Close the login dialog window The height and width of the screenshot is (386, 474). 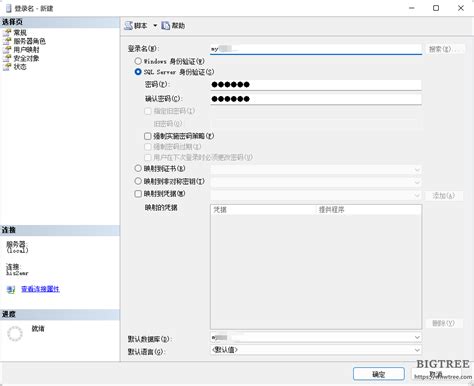(461, 8)
